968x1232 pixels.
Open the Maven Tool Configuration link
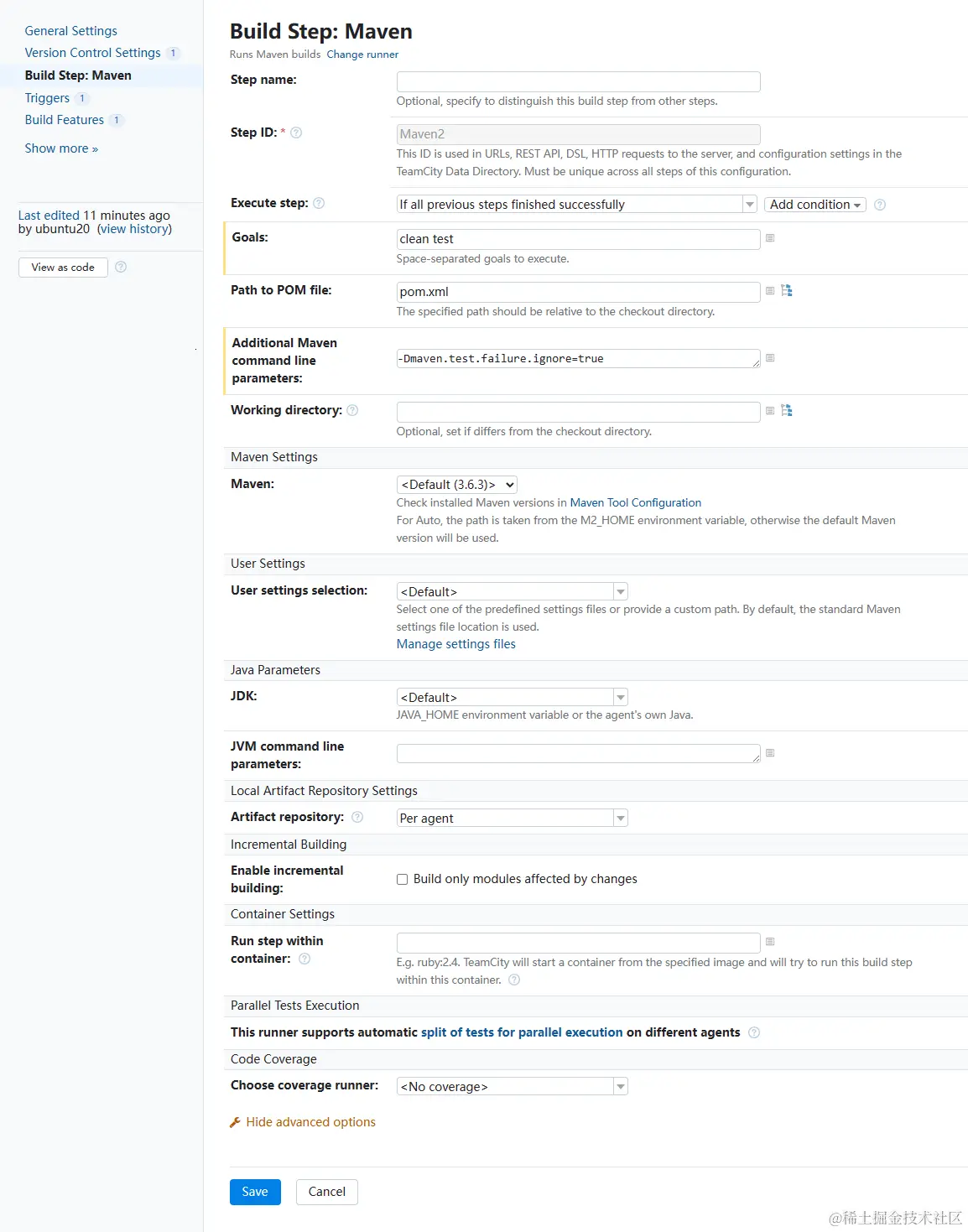click(x=635, y=502)
